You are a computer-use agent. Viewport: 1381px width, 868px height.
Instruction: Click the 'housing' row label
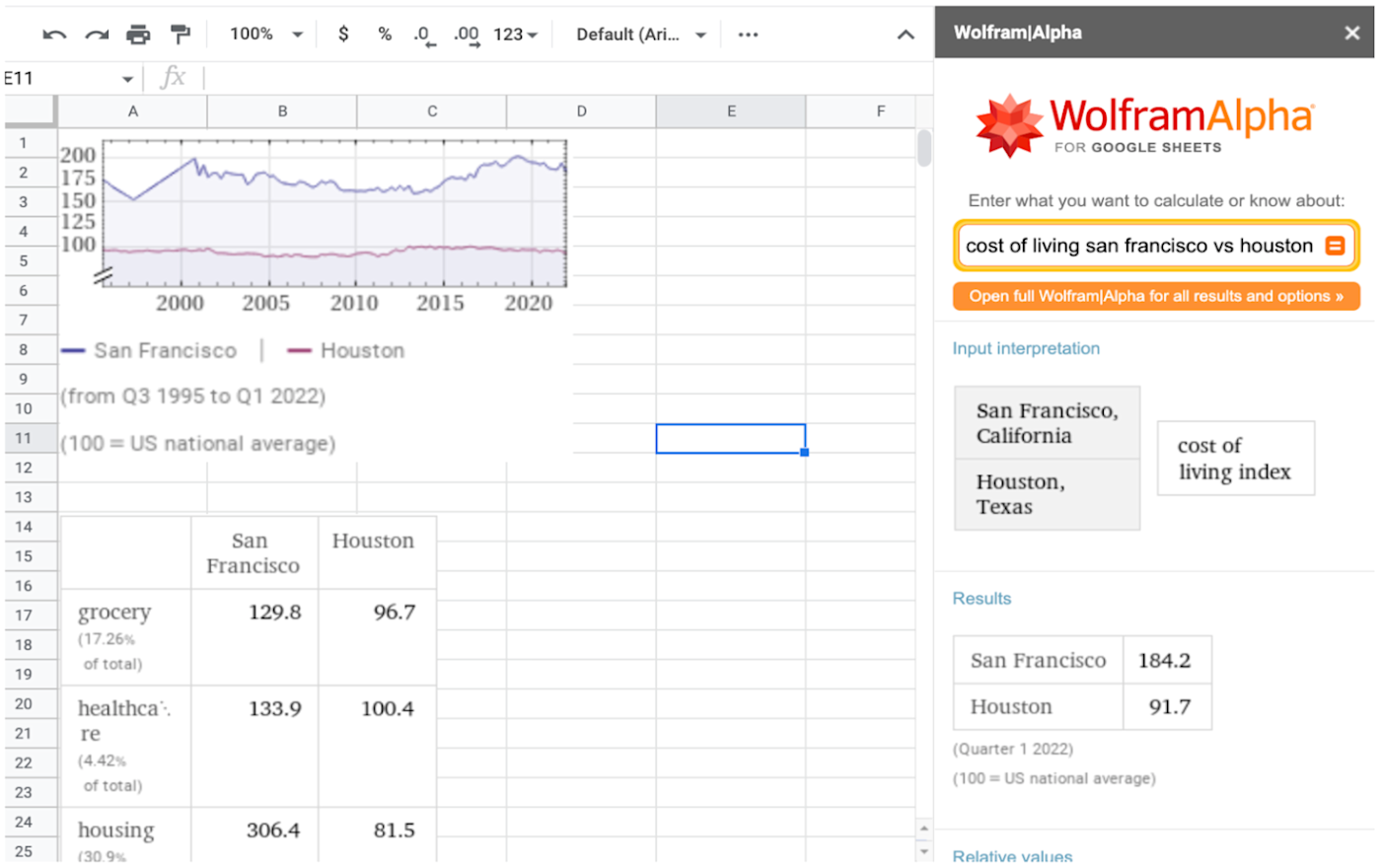(116, 831)
